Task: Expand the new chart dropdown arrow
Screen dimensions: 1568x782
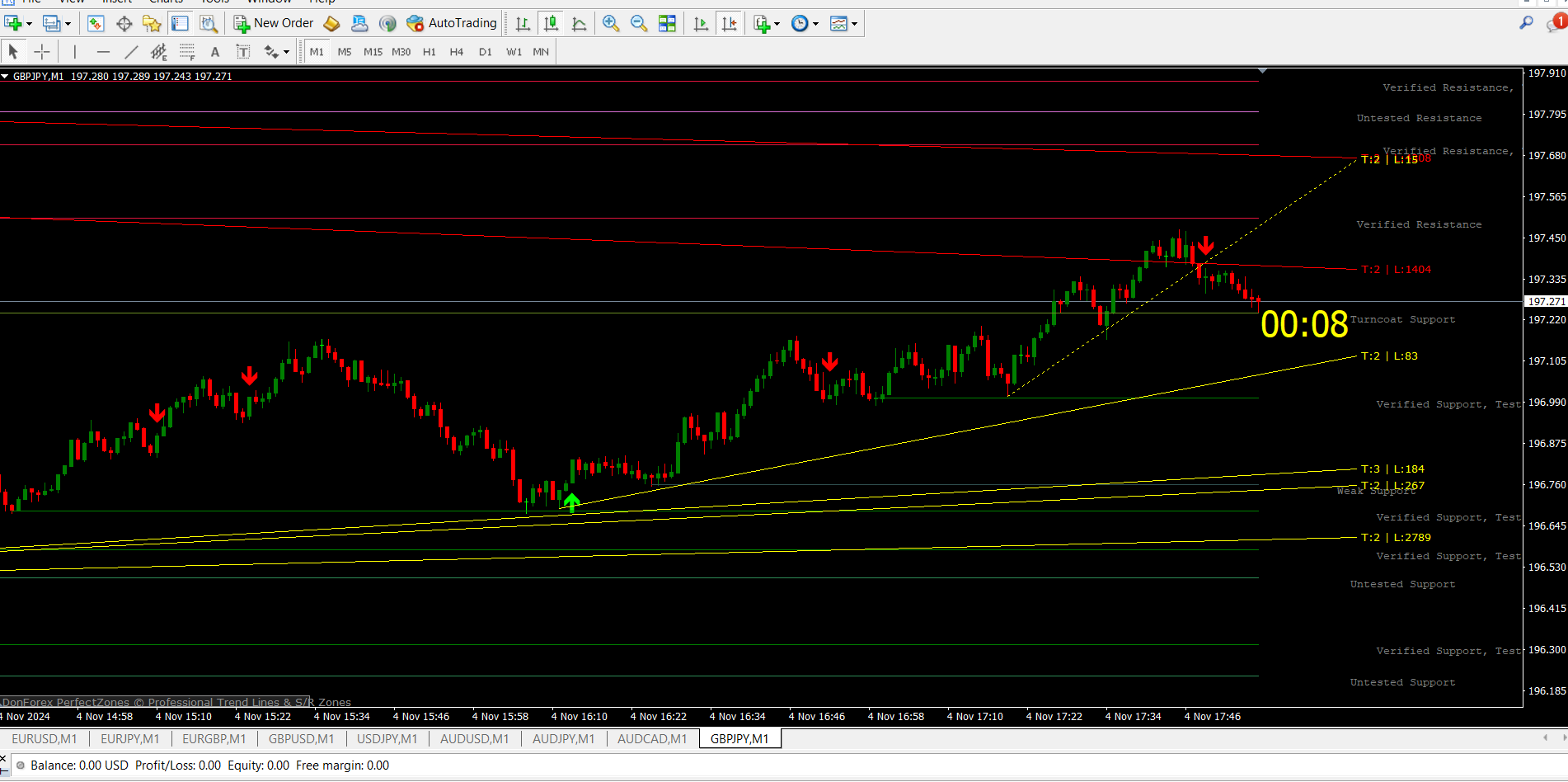Action: point(29,24)
